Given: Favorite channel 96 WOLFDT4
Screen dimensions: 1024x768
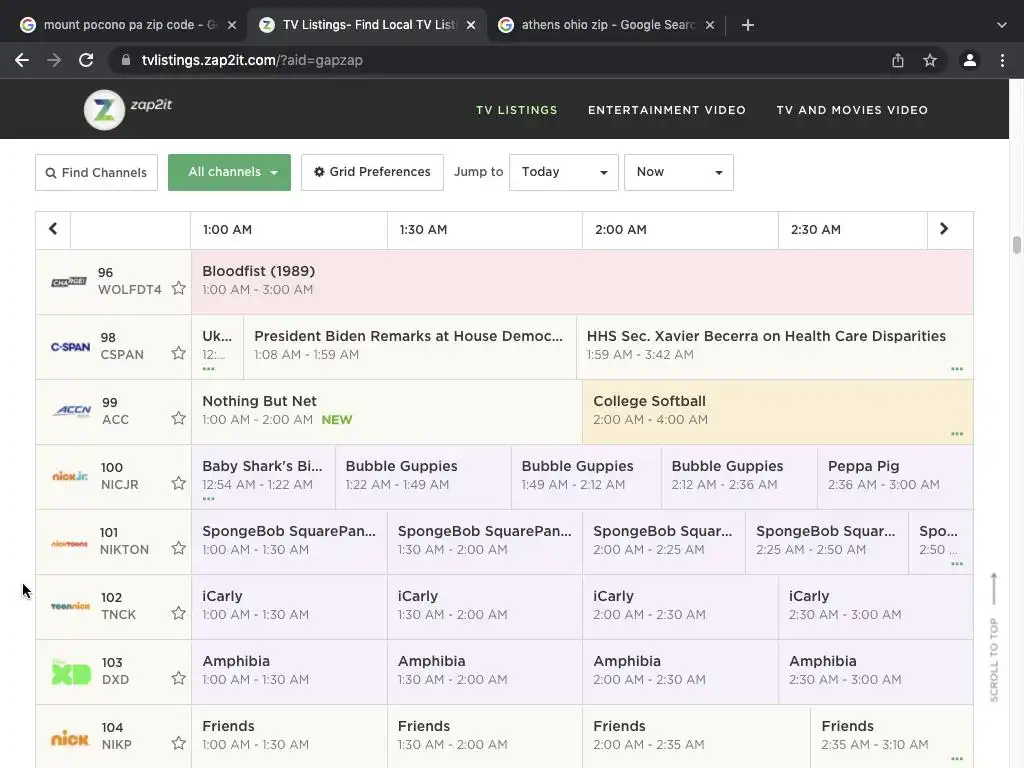Looking at the screenshot, I should point(178,288).
